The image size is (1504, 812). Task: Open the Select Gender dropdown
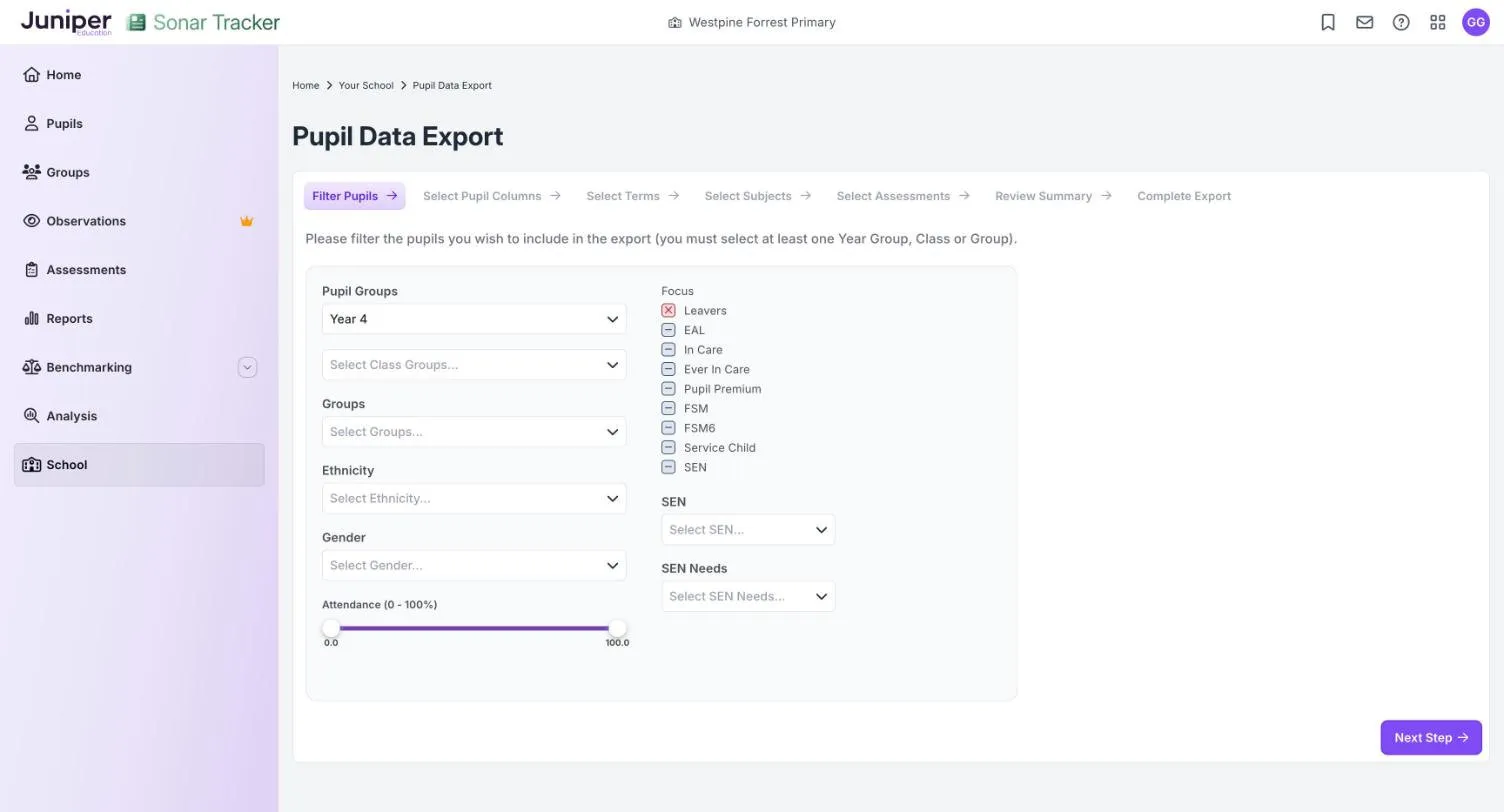(474, 565)
